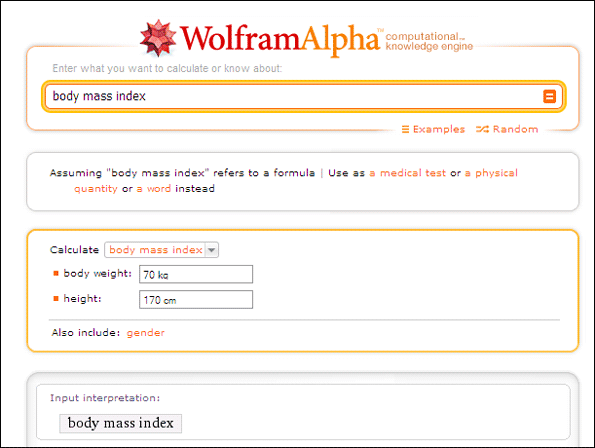The width and height of the screenshot is (595, 448).
Task: Choose a word interpretation
Action: point(154,189)
